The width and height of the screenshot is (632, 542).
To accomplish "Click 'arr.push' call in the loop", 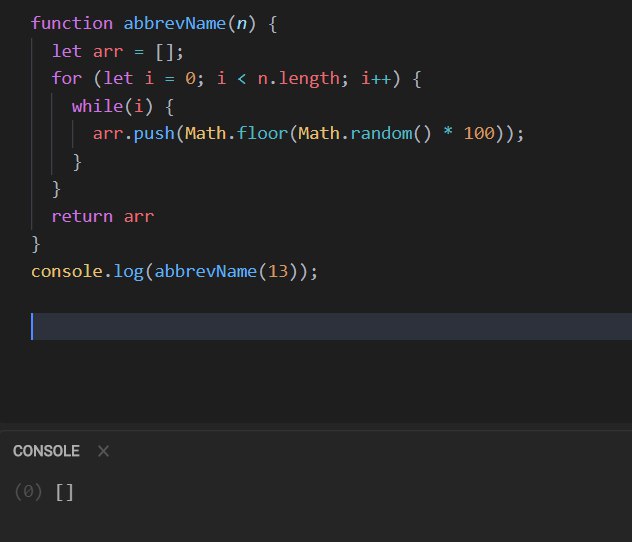I will coord(134,133).
